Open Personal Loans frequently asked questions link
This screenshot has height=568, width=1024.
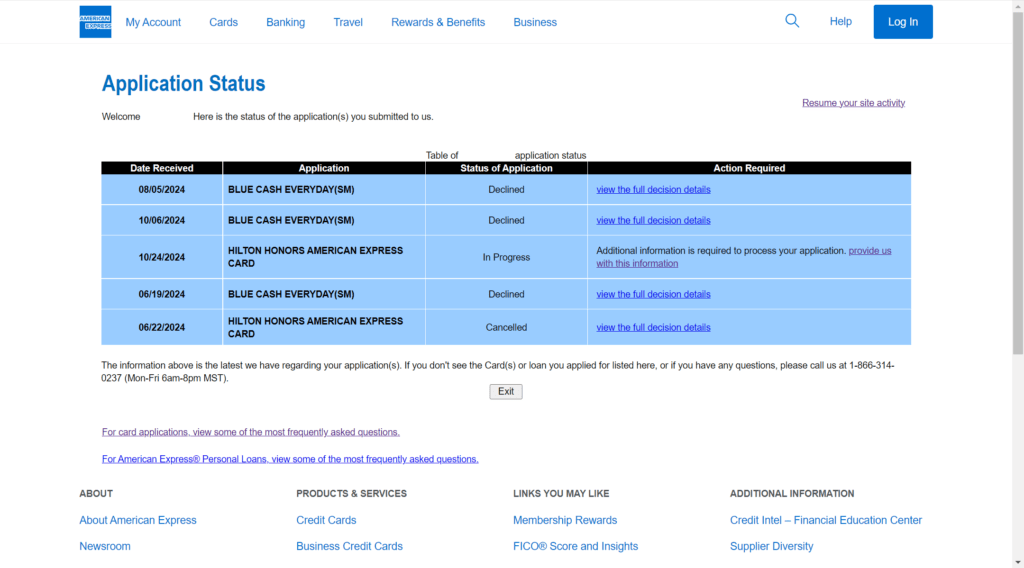290,459
